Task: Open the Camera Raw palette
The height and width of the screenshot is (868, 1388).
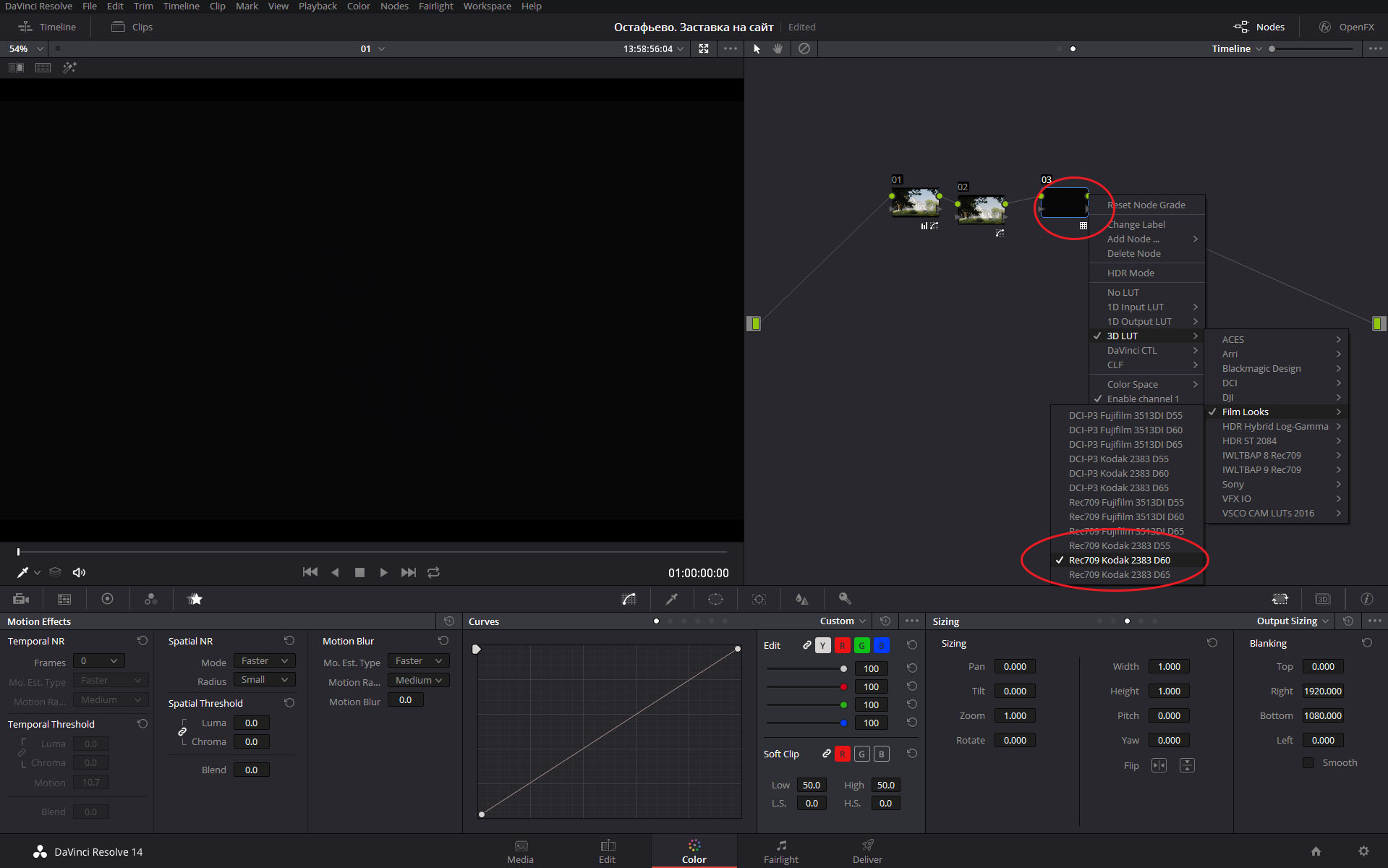Action: click(21, 599)
